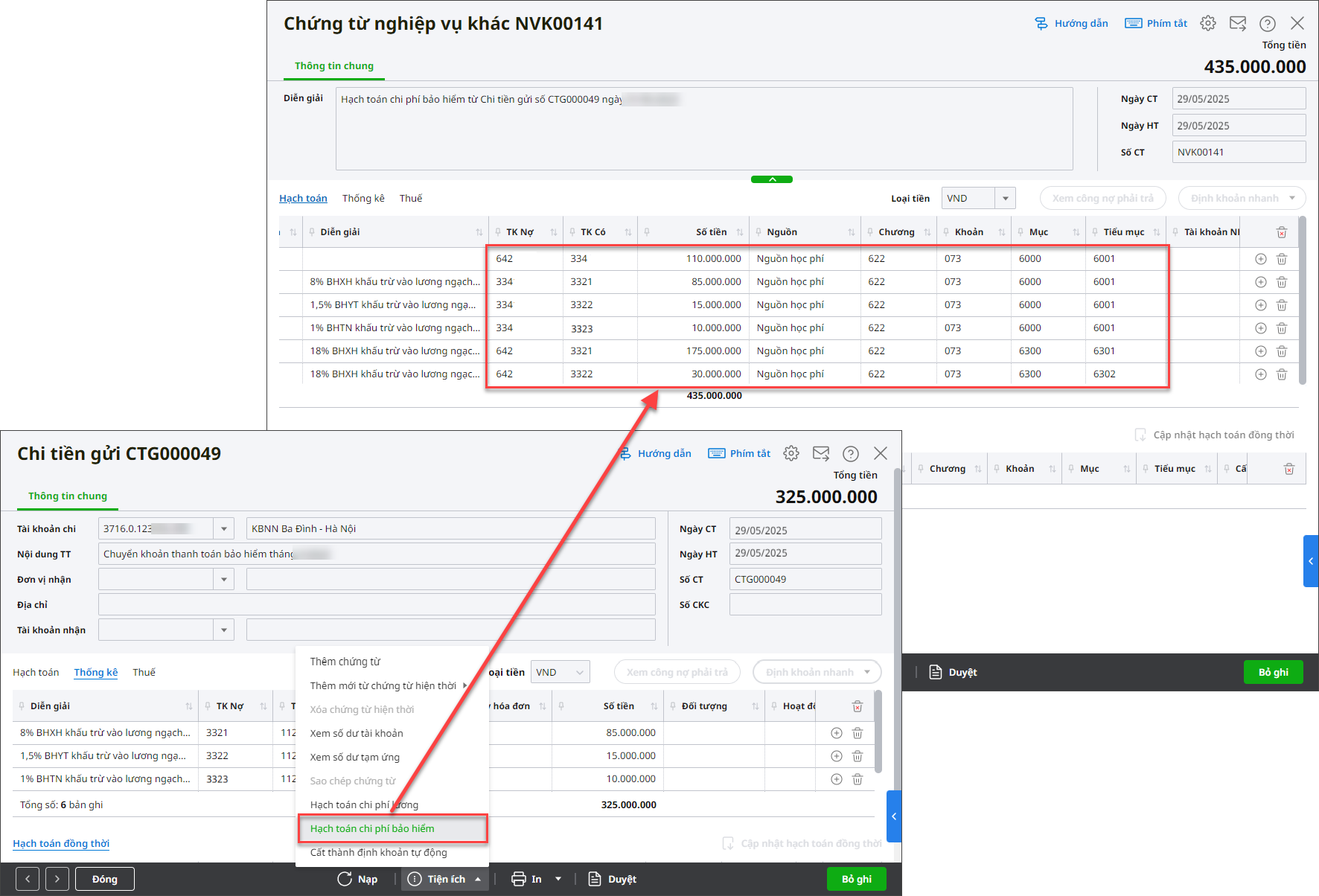Expand the Đơn vị nhận dropdown
Image resolution: width=1319 pixels, height=896 pixels.
click(223, 580)
